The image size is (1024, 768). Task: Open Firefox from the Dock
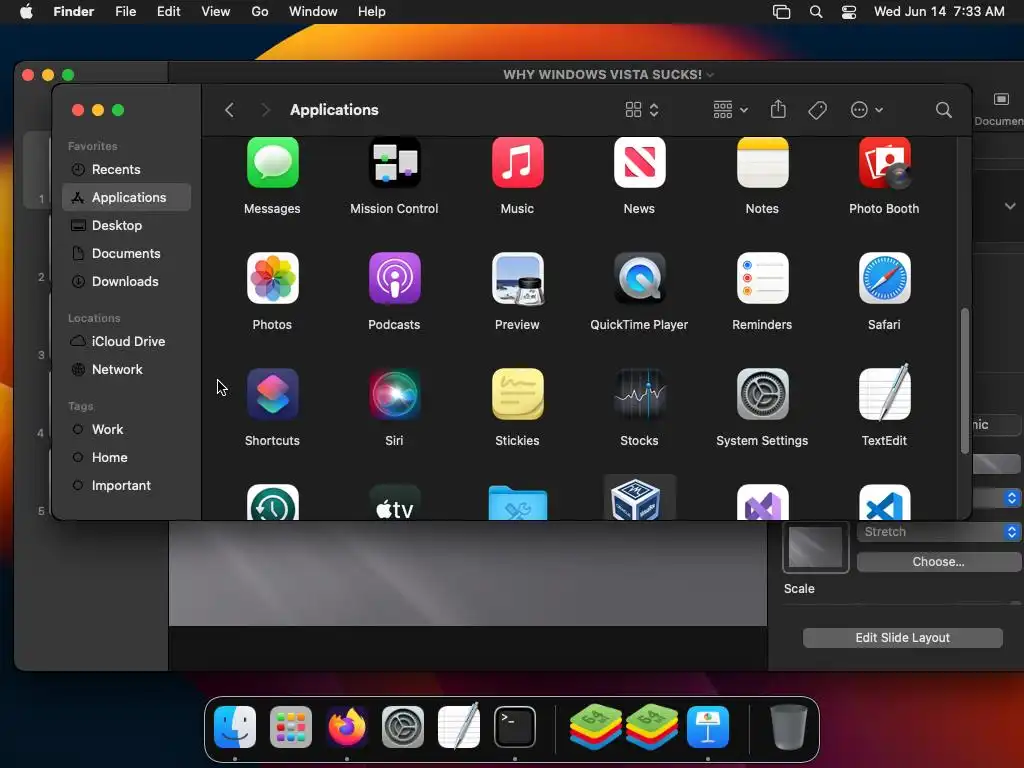coord(347,727)
